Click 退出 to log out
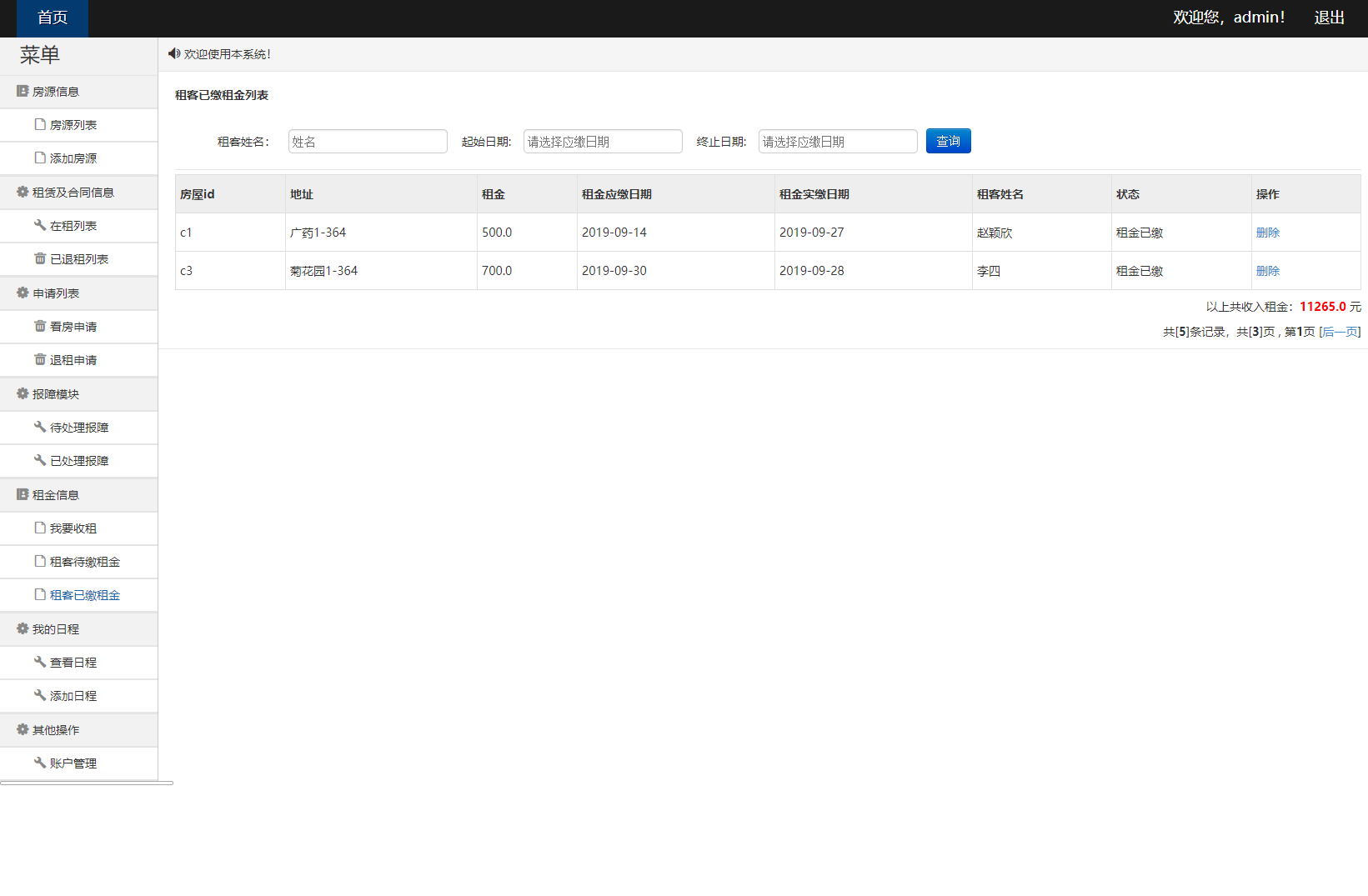 point(1329,18)
